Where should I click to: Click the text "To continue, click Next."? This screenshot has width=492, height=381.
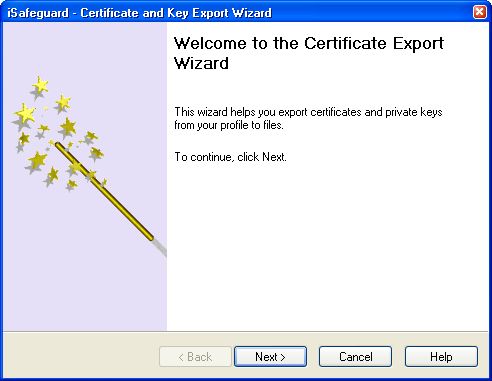tap(231, 157)
